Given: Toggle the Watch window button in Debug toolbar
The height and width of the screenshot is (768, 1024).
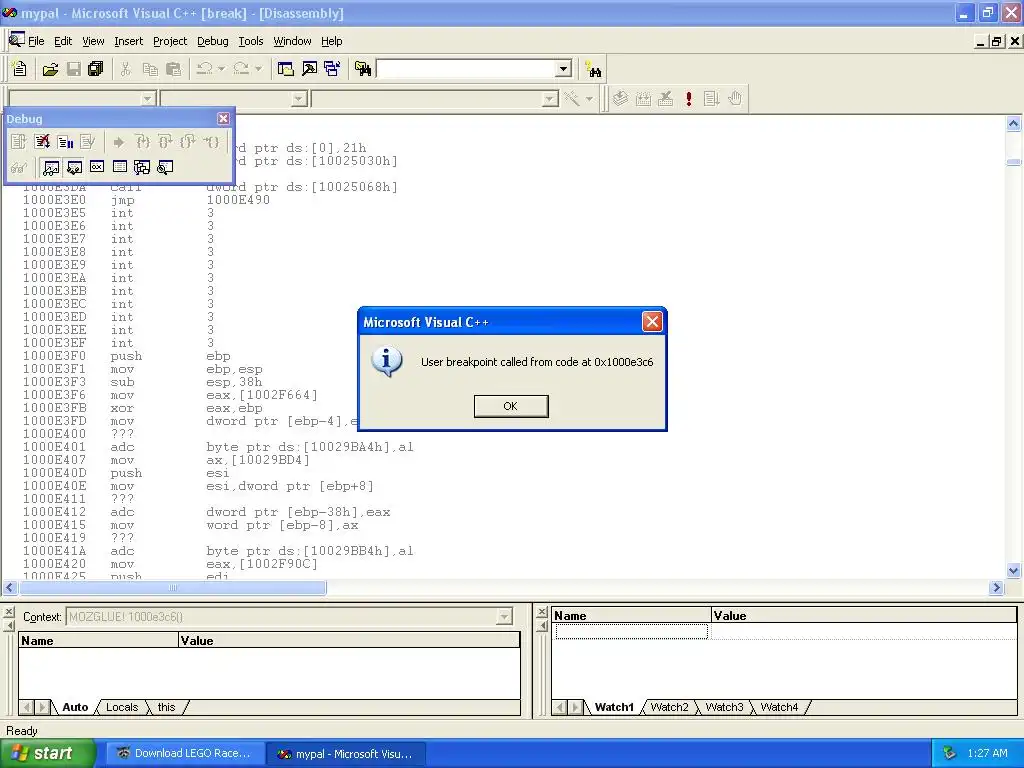Looking at the screenshot, I should tap(51, 168).
